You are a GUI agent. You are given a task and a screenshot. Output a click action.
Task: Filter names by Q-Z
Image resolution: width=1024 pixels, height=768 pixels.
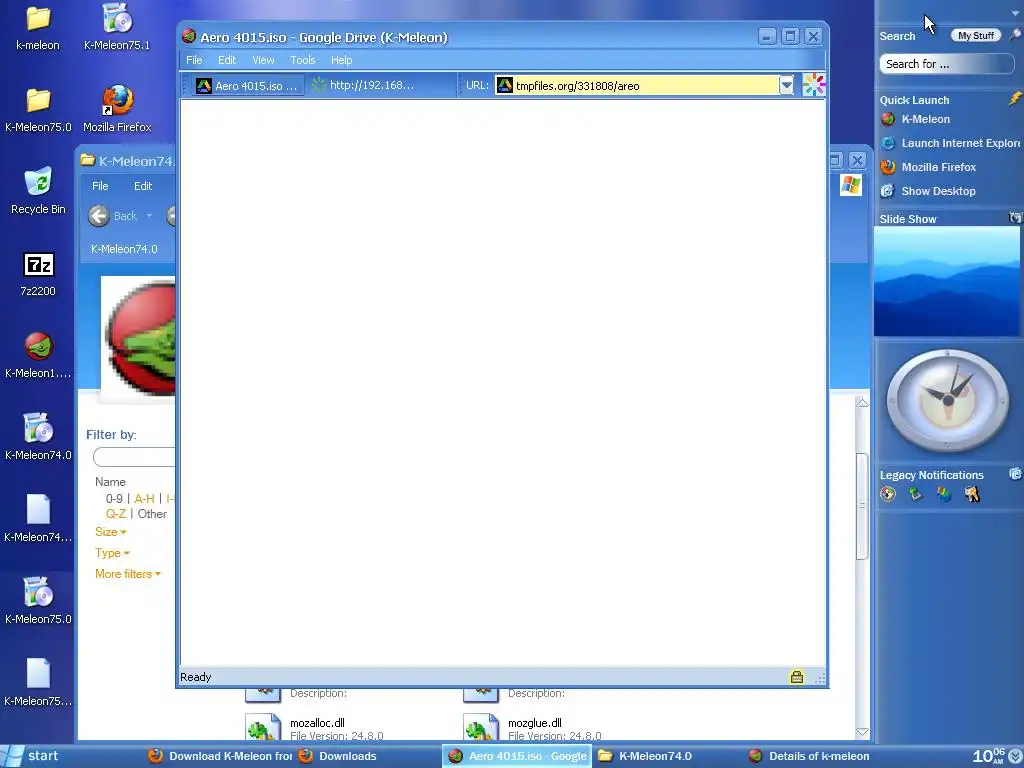[116, 514]
